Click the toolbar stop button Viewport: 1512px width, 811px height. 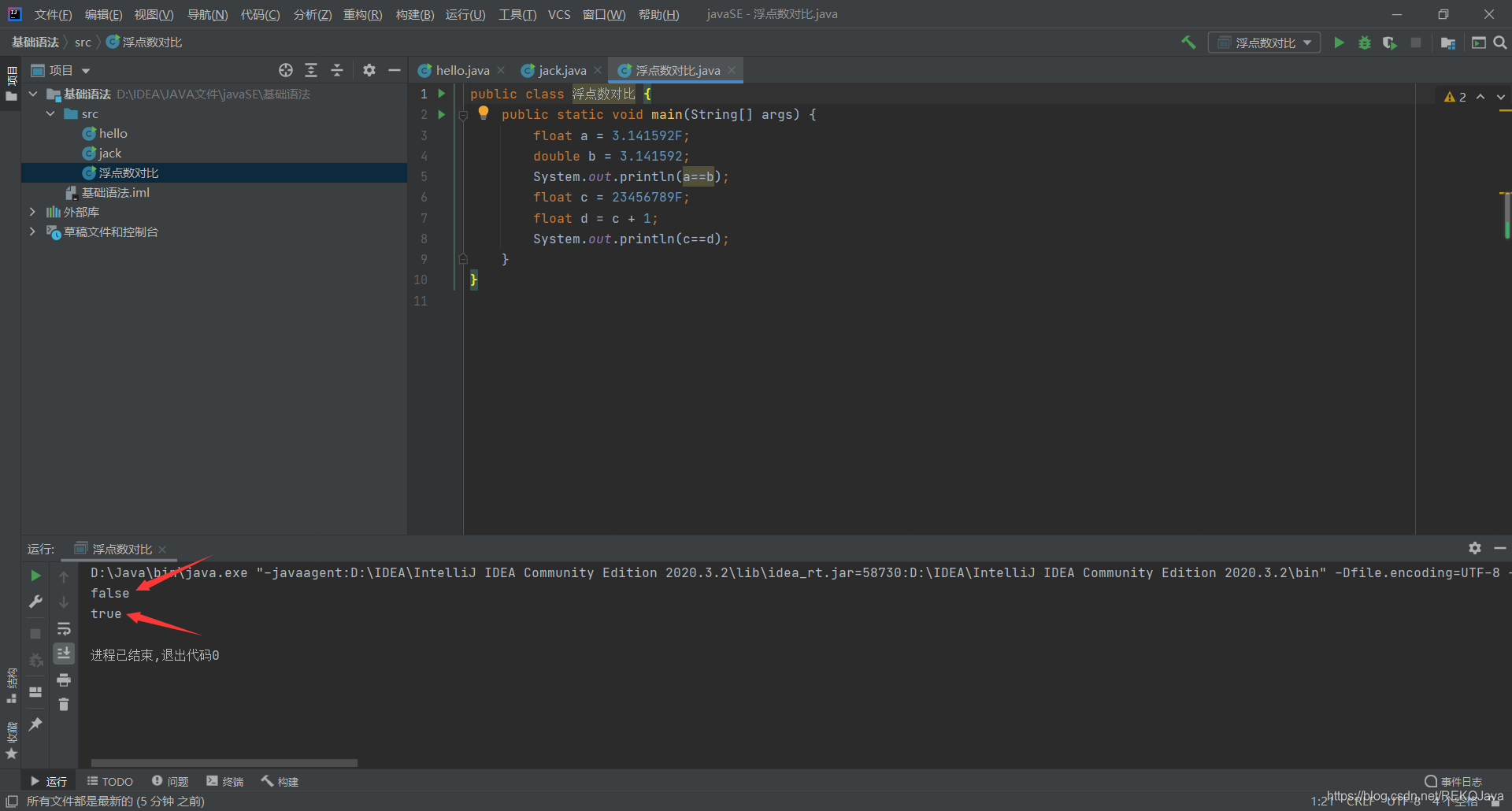pos(1416,43)
